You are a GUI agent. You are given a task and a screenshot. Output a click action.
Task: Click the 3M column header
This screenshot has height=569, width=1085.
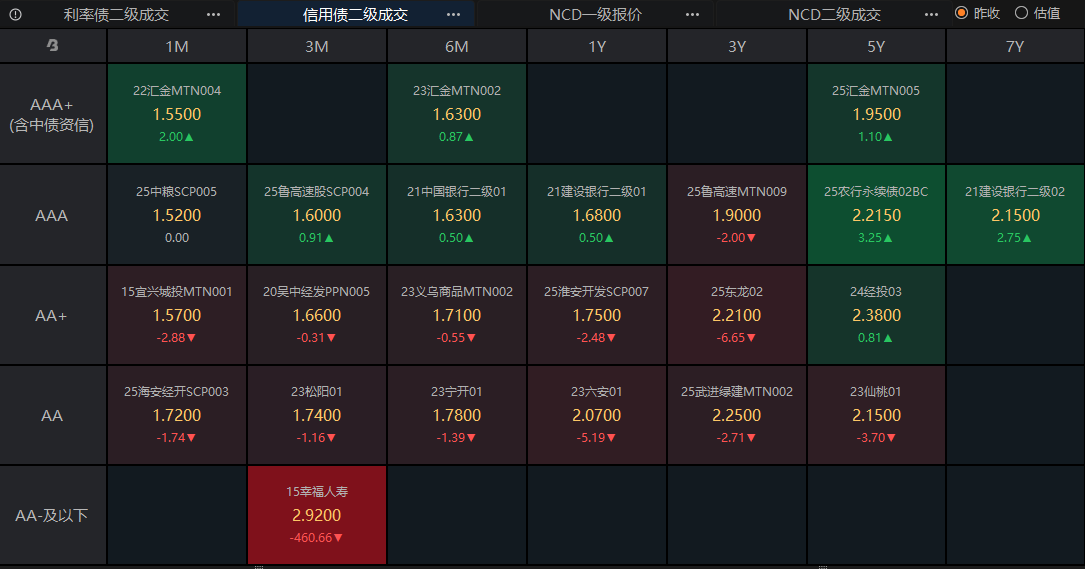point(316,46)
